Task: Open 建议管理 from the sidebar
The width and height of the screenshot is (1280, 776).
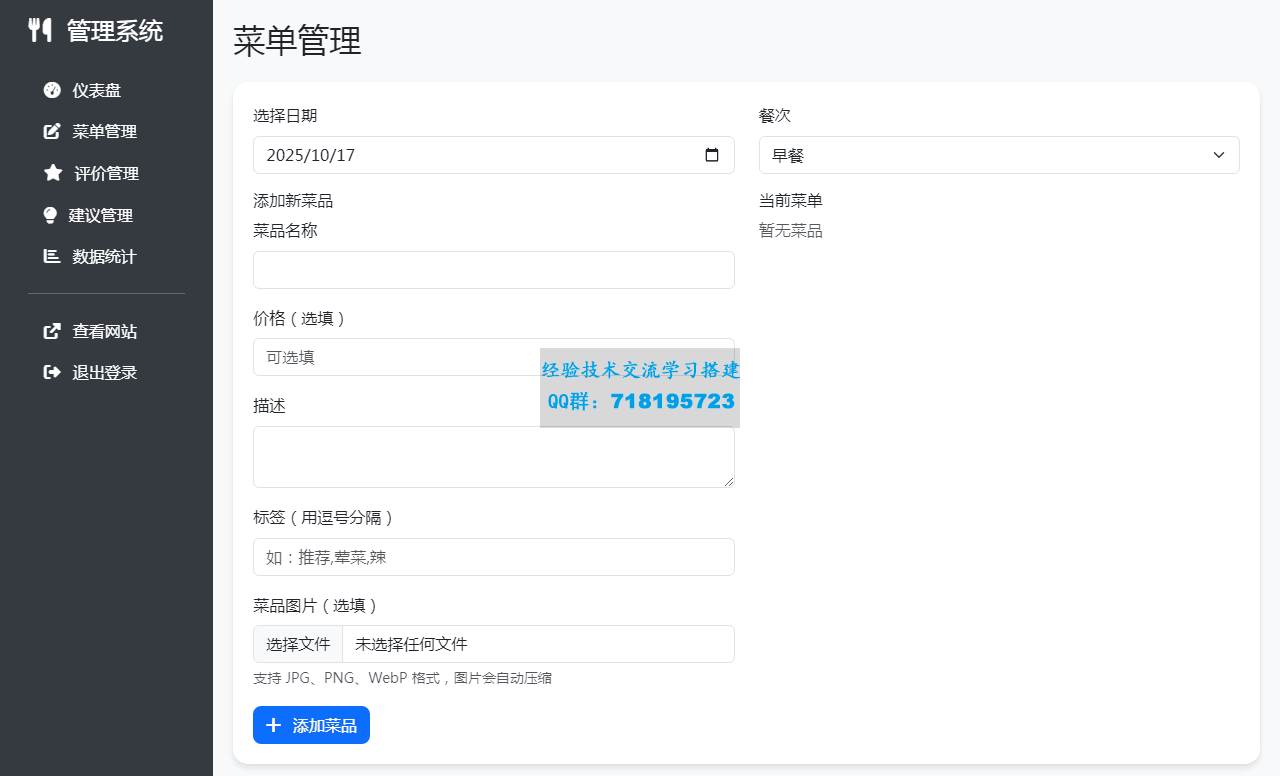Action: [100, 215]
